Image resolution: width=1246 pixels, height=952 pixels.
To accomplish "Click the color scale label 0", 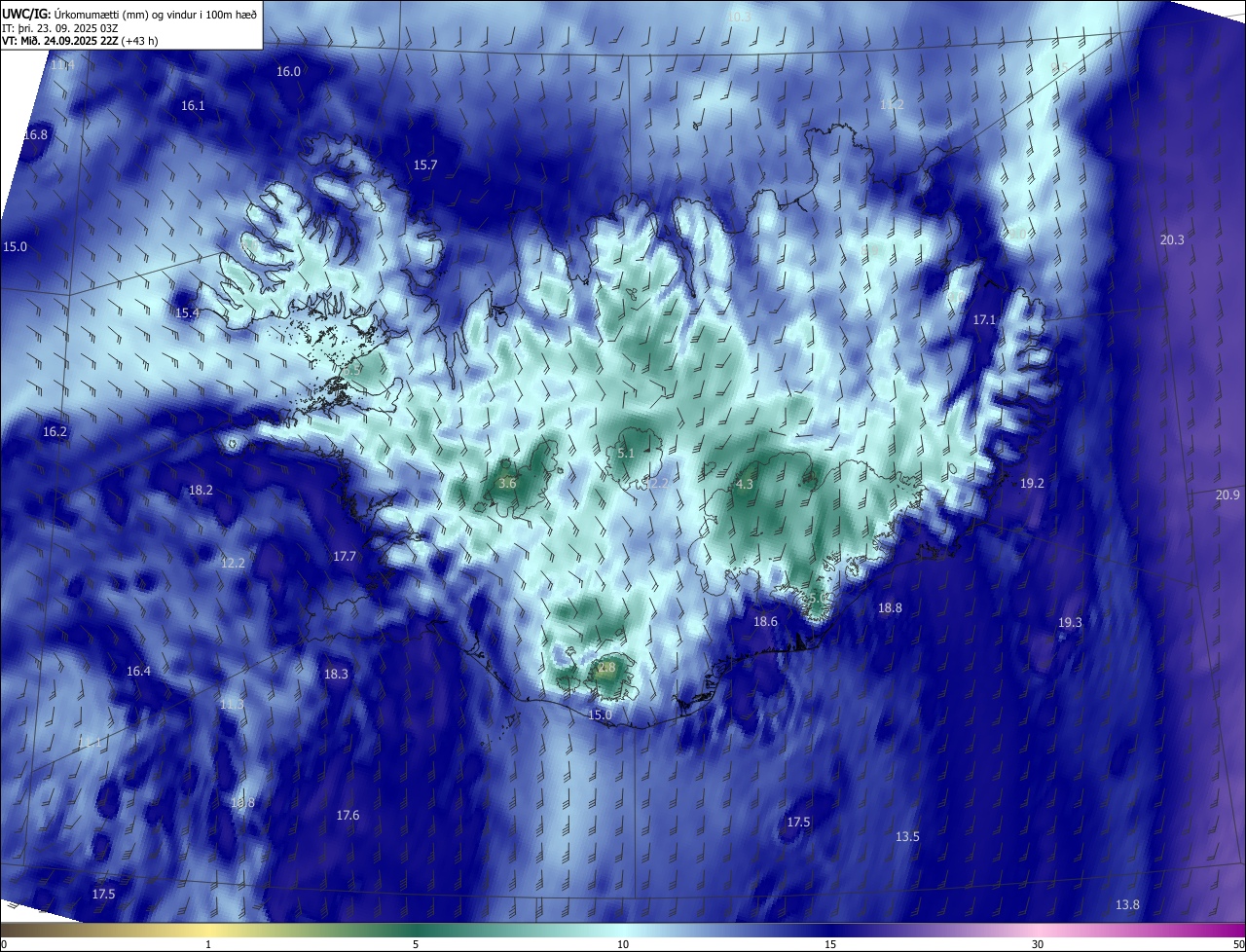I will click(3, 944).
